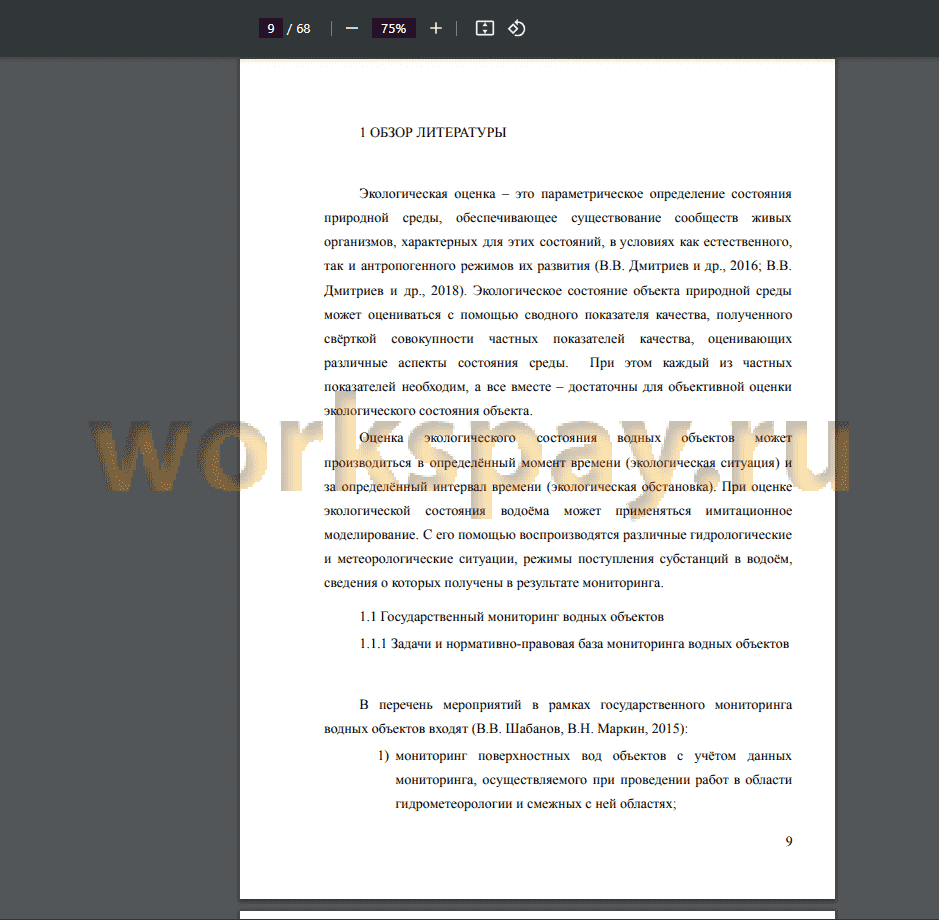
Task: Zoom out with the minus icon
Action: 352,28
